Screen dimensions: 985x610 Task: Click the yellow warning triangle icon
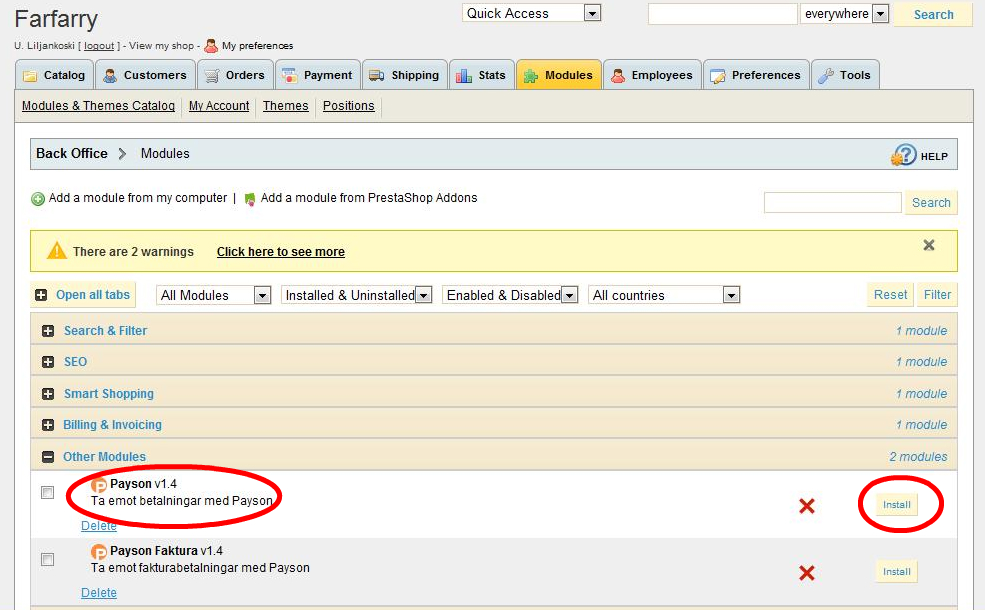(x=57, y=251)
